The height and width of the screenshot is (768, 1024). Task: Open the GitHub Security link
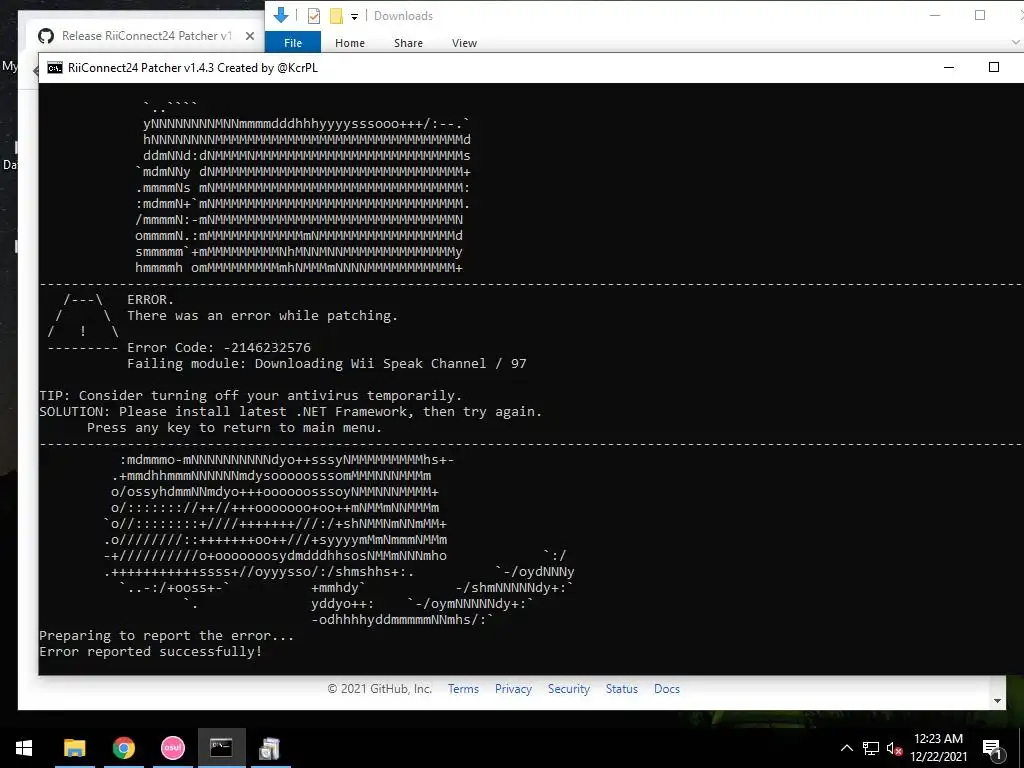coord(569,688)
